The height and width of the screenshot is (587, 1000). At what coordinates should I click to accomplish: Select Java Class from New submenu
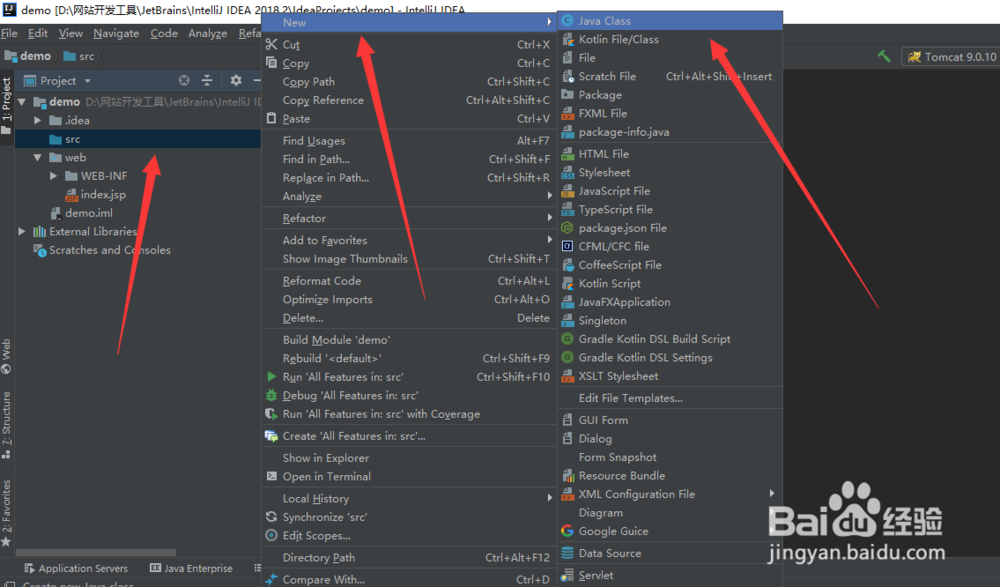point(670,21)
